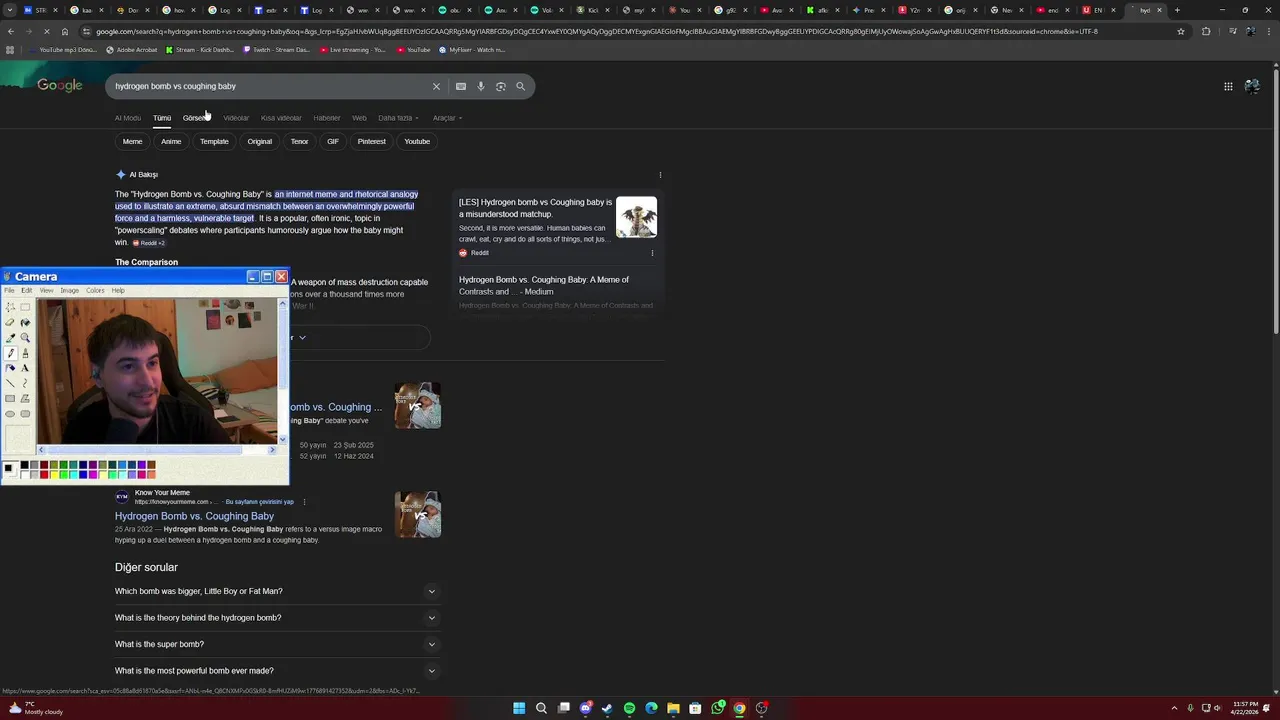Open Discord from the taskbar
The image size is (1280, 720).
pyautogui.click(x=586, y=708)
